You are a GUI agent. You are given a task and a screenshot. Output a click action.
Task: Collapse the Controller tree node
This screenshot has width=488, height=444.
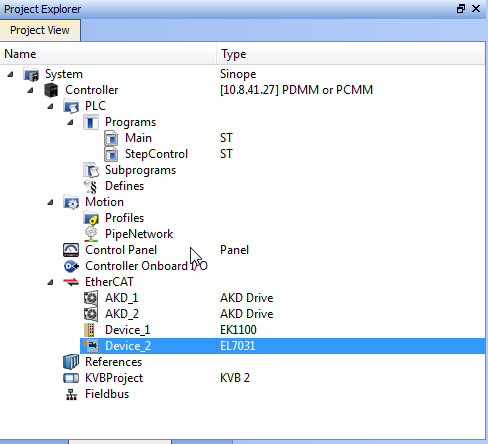coord(30,90)
